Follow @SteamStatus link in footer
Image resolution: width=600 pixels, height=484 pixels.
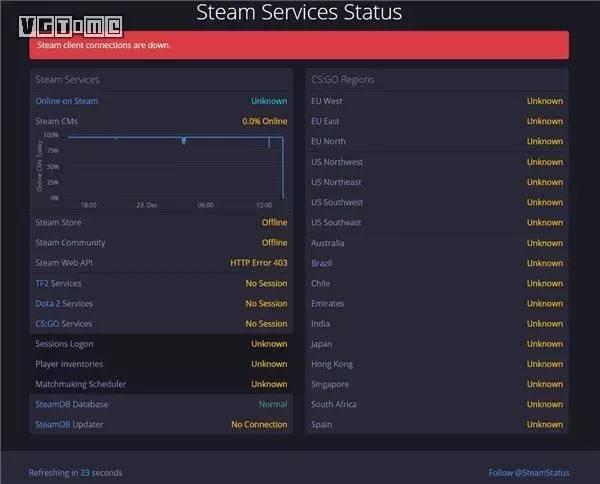pos(528,473)
